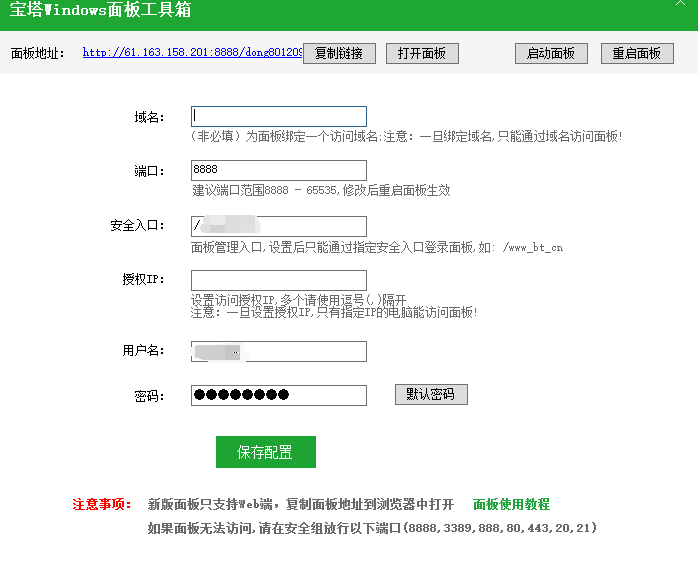
Task: Click the 授权IP input field
Action: click(x=279, y=280)
